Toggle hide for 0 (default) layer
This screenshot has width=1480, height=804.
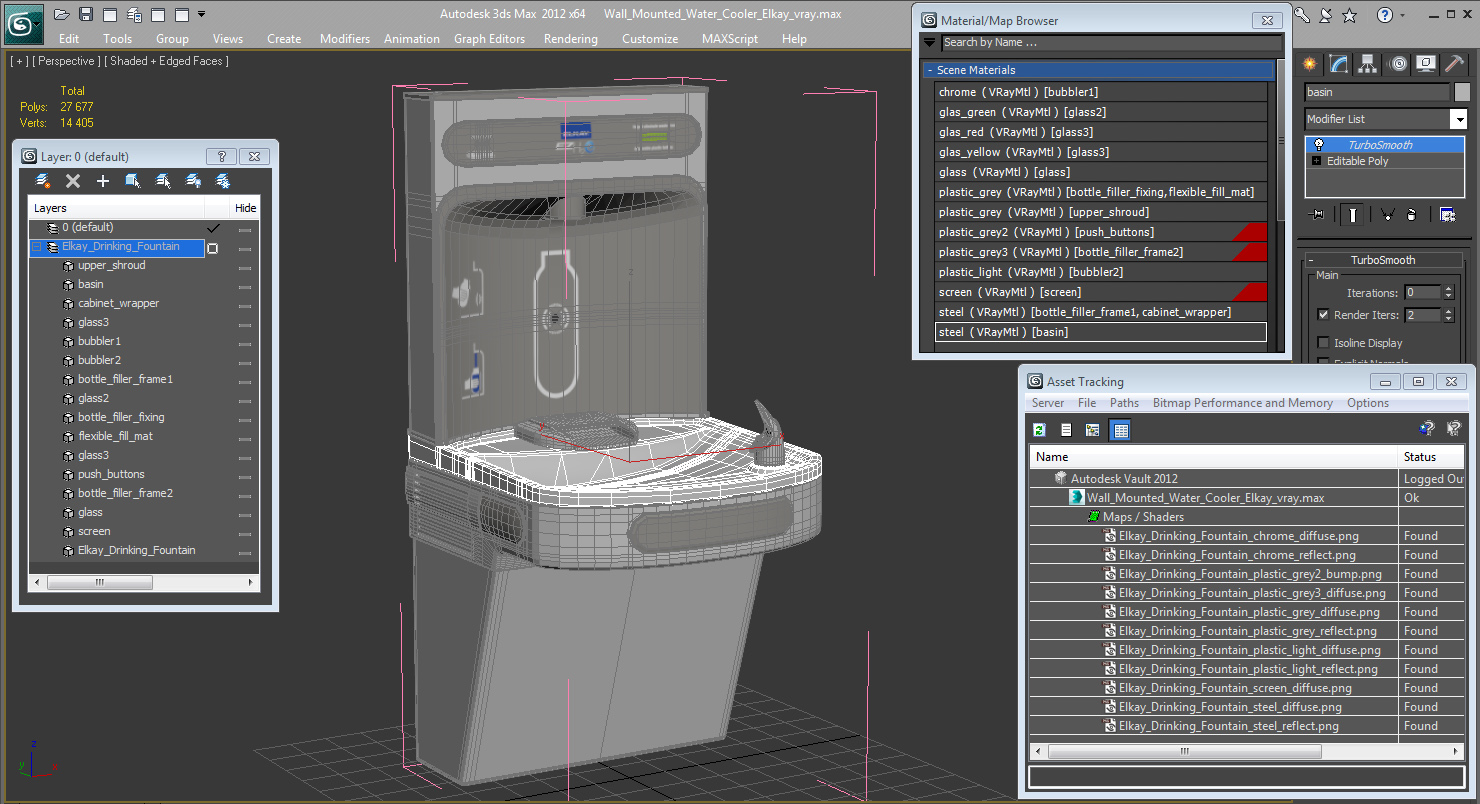(245, 228)
